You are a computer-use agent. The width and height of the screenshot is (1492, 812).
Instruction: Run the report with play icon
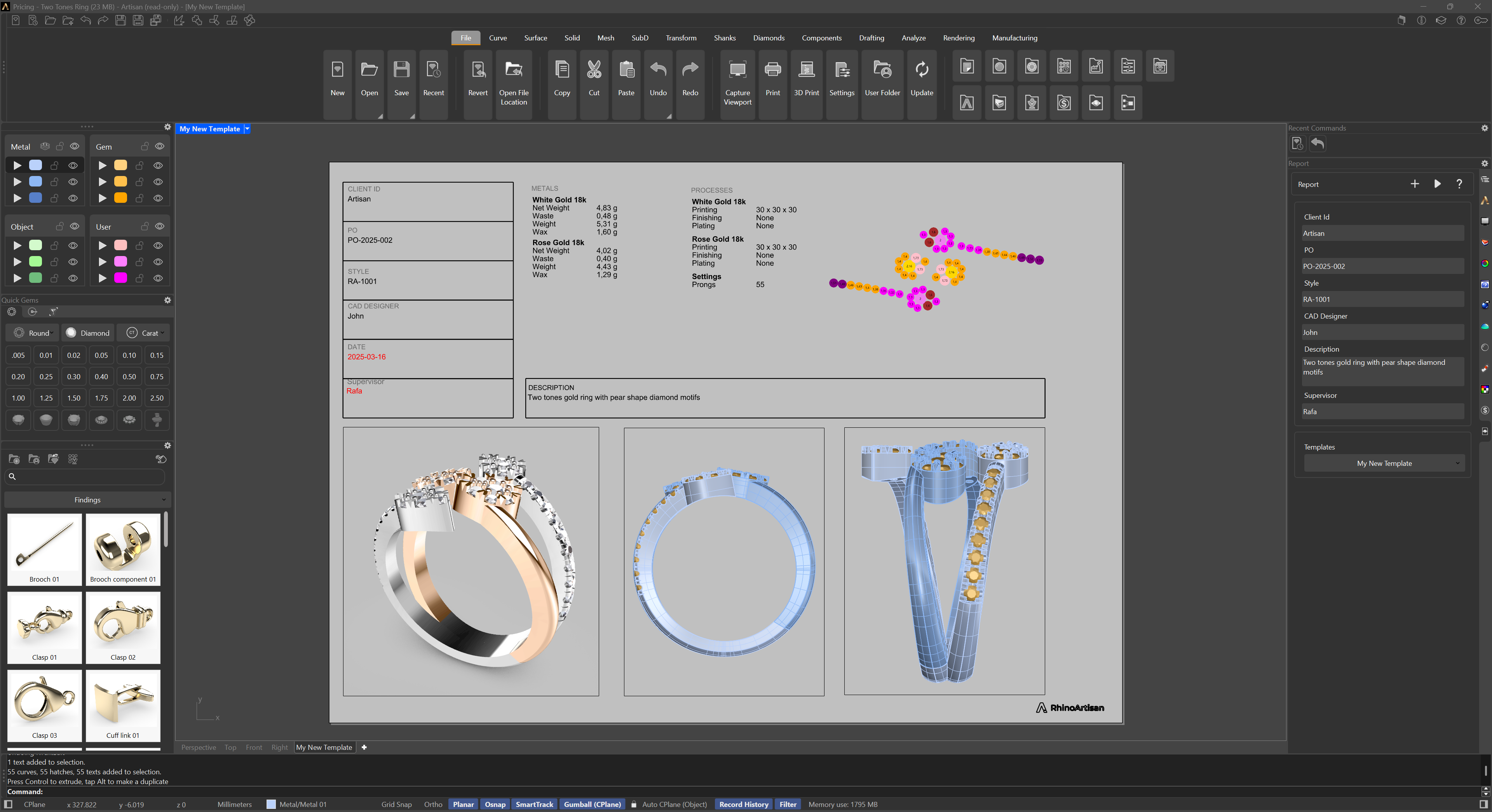click(1438, 184)
